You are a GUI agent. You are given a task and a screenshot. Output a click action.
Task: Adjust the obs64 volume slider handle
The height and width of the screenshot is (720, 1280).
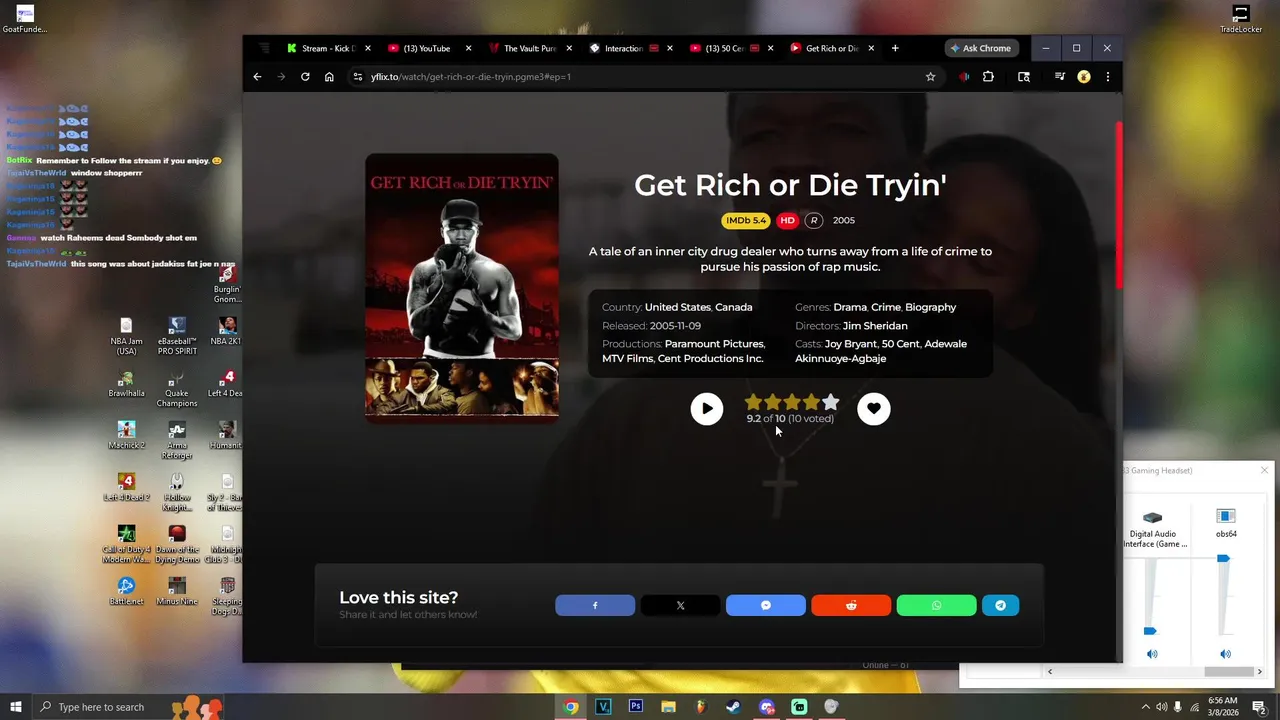pyautogui.click(x=1223, y=559)
